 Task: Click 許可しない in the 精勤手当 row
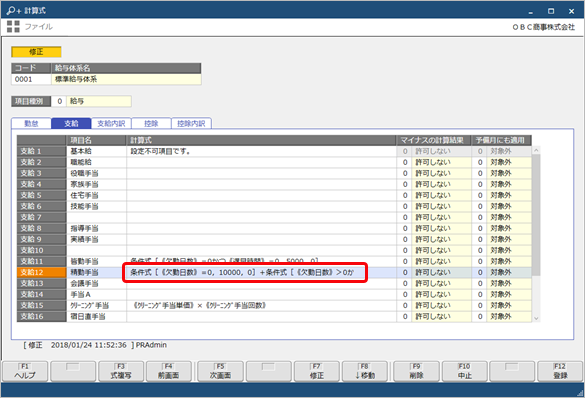[x=441, y=272]
